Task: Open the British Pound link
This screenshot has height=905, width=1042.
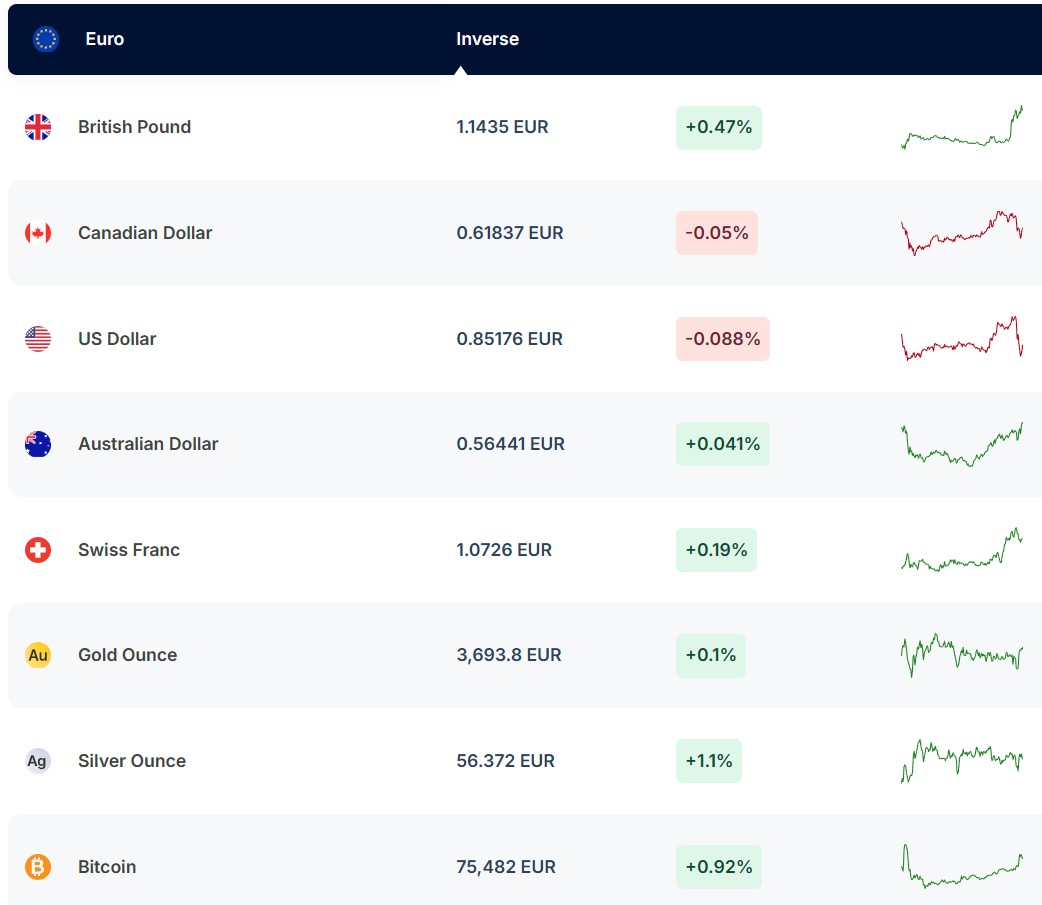Action: click(134, 127)
